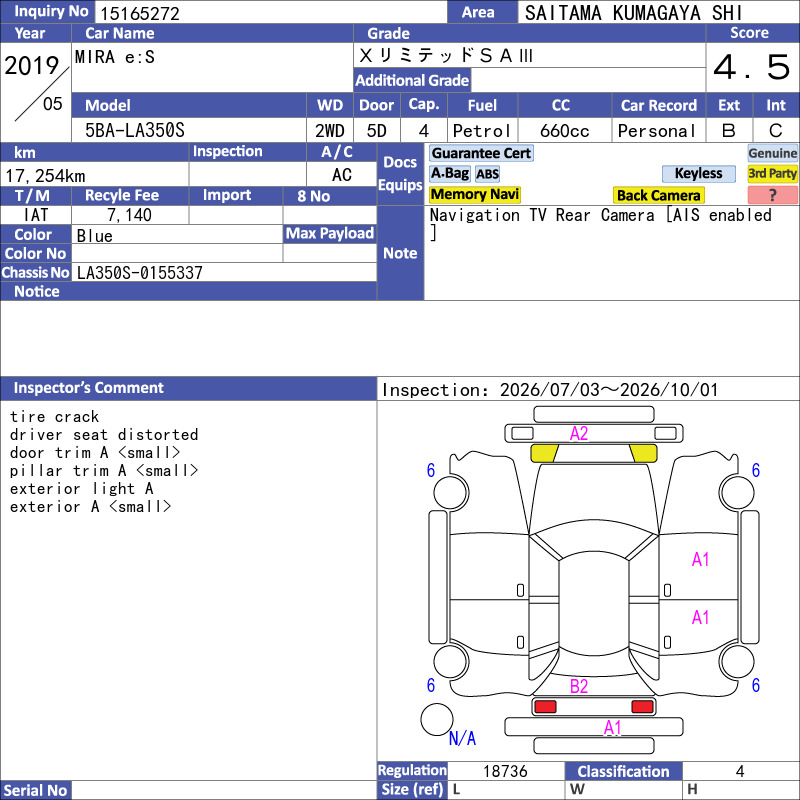This screenshot has width=800, height=800.
Task: Click the Guarantee Cert badge
Action: pos(481,153)
